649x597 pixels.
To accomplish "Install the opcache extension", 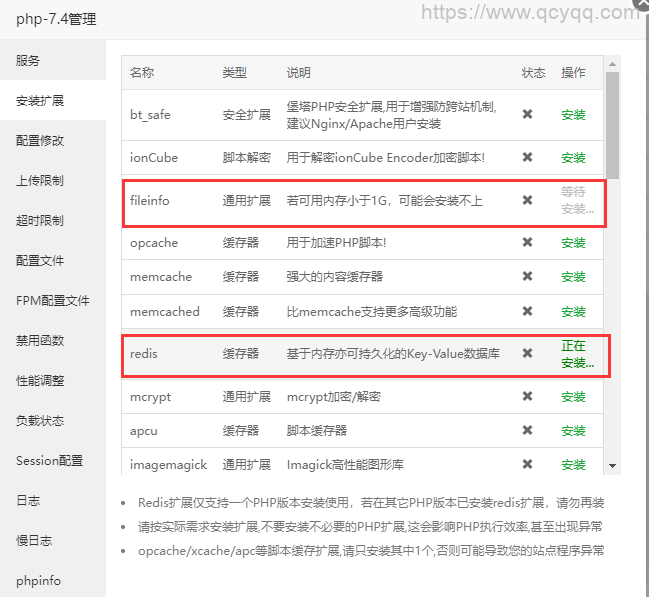I will 573,243.
